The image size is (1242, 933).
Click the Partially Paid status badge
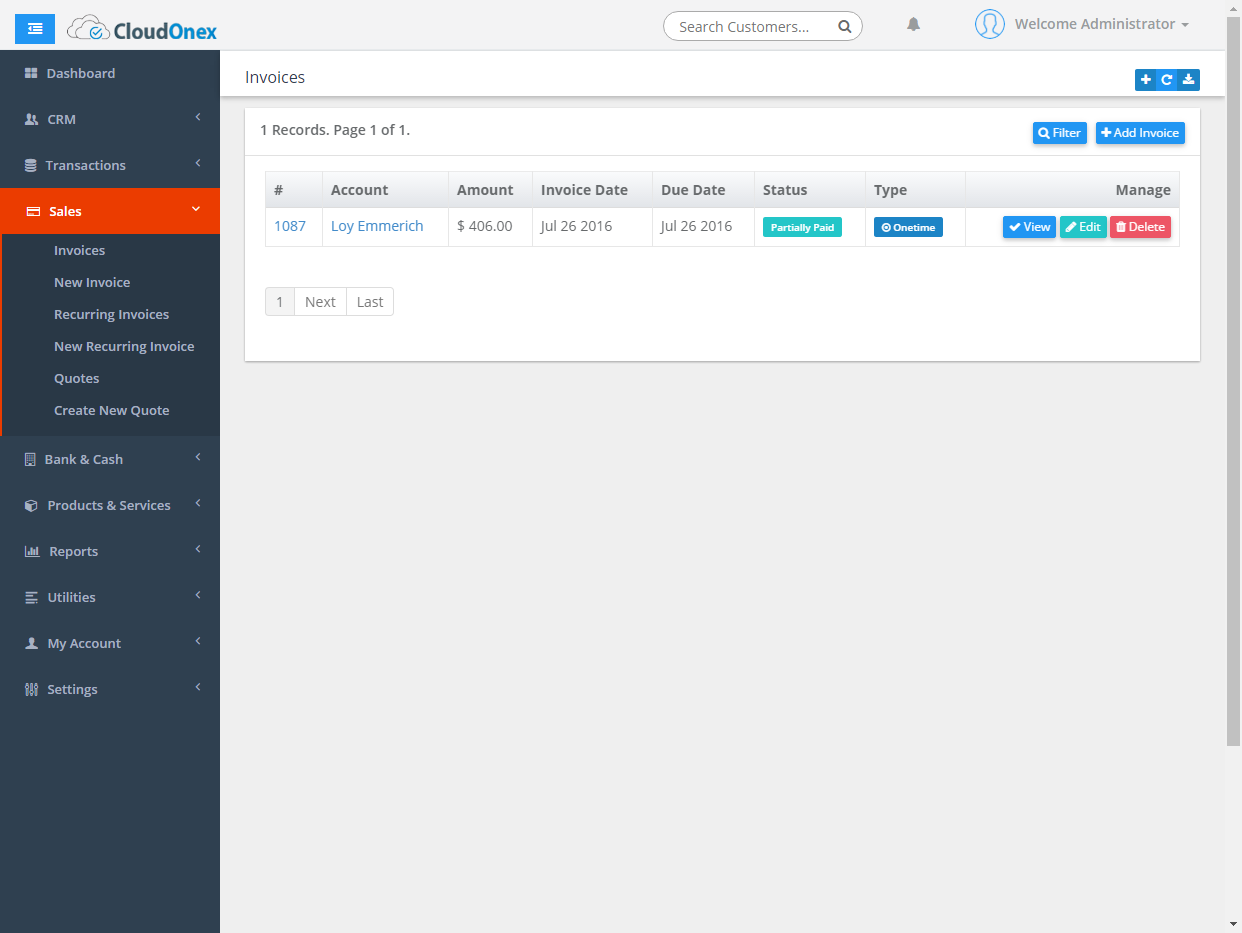click(802, 227)
